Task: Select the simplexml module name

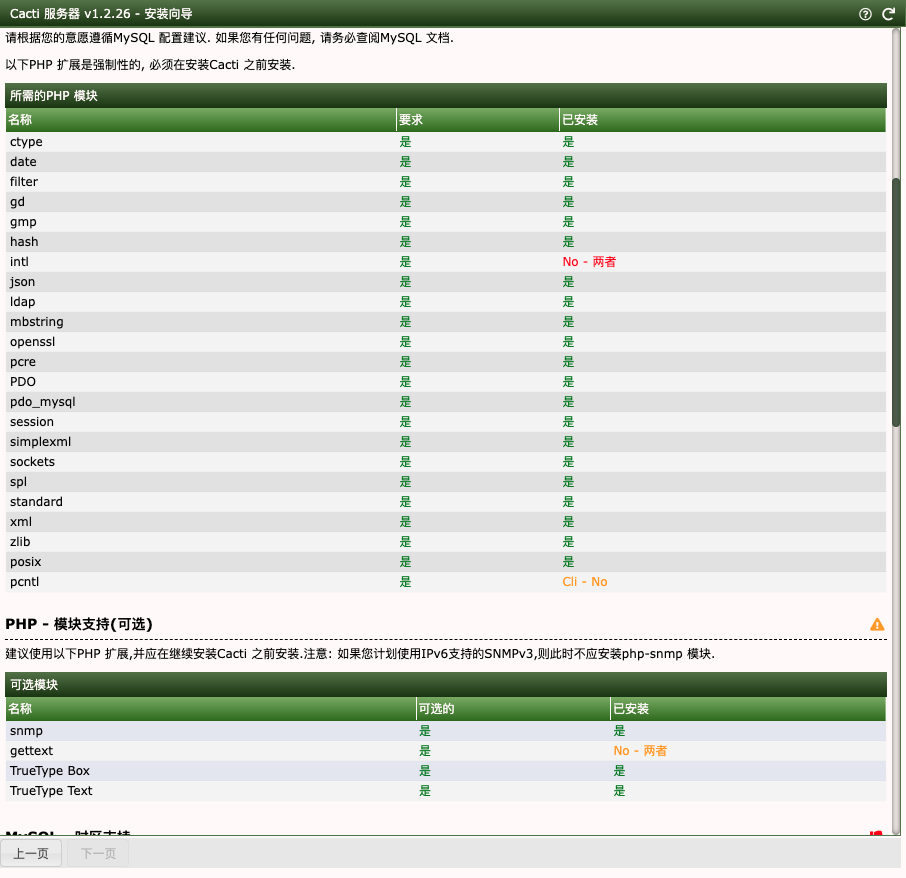Action: pyautogui.click(x=40, y=442)
